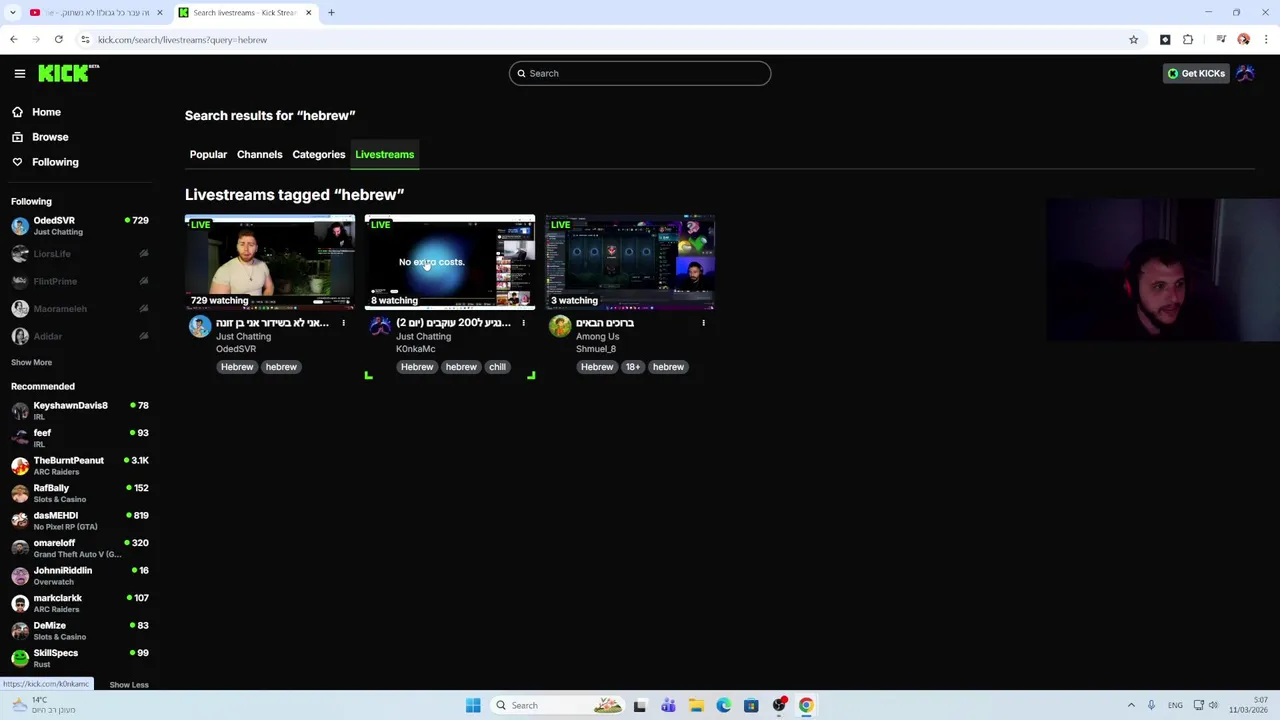
Task: Open browser extensions puzzle icon
Action: coord(1188,40)
